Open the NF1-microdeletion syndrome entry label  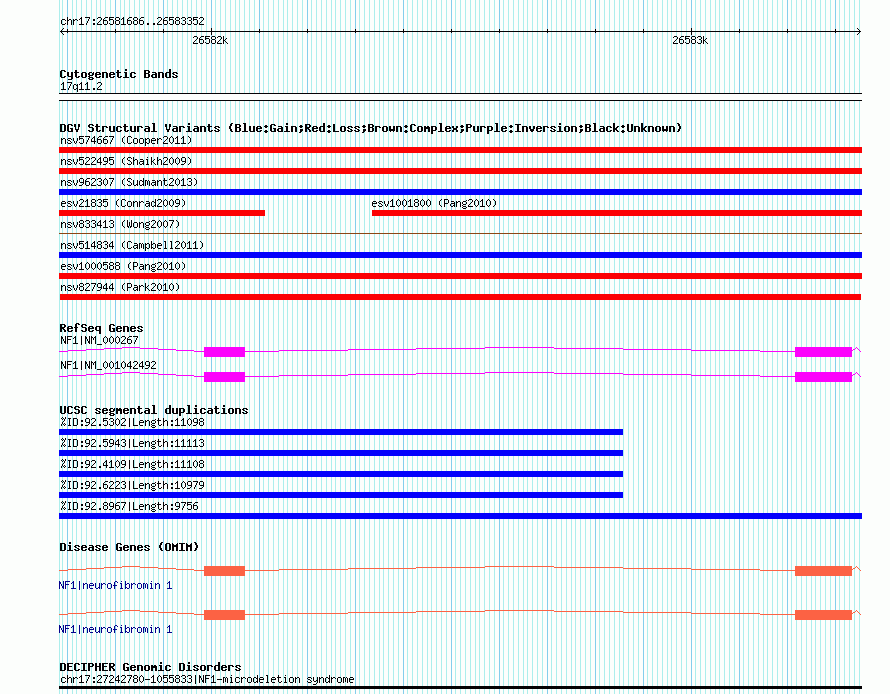point(207,679)
